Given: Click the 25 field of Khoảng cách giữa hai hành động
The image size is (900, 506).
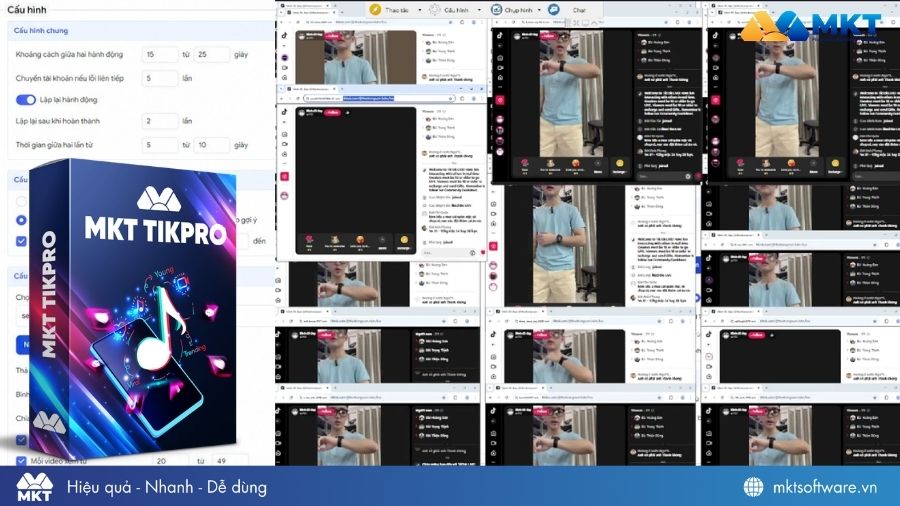Looking at the screenshot, I should pos(211,55).
